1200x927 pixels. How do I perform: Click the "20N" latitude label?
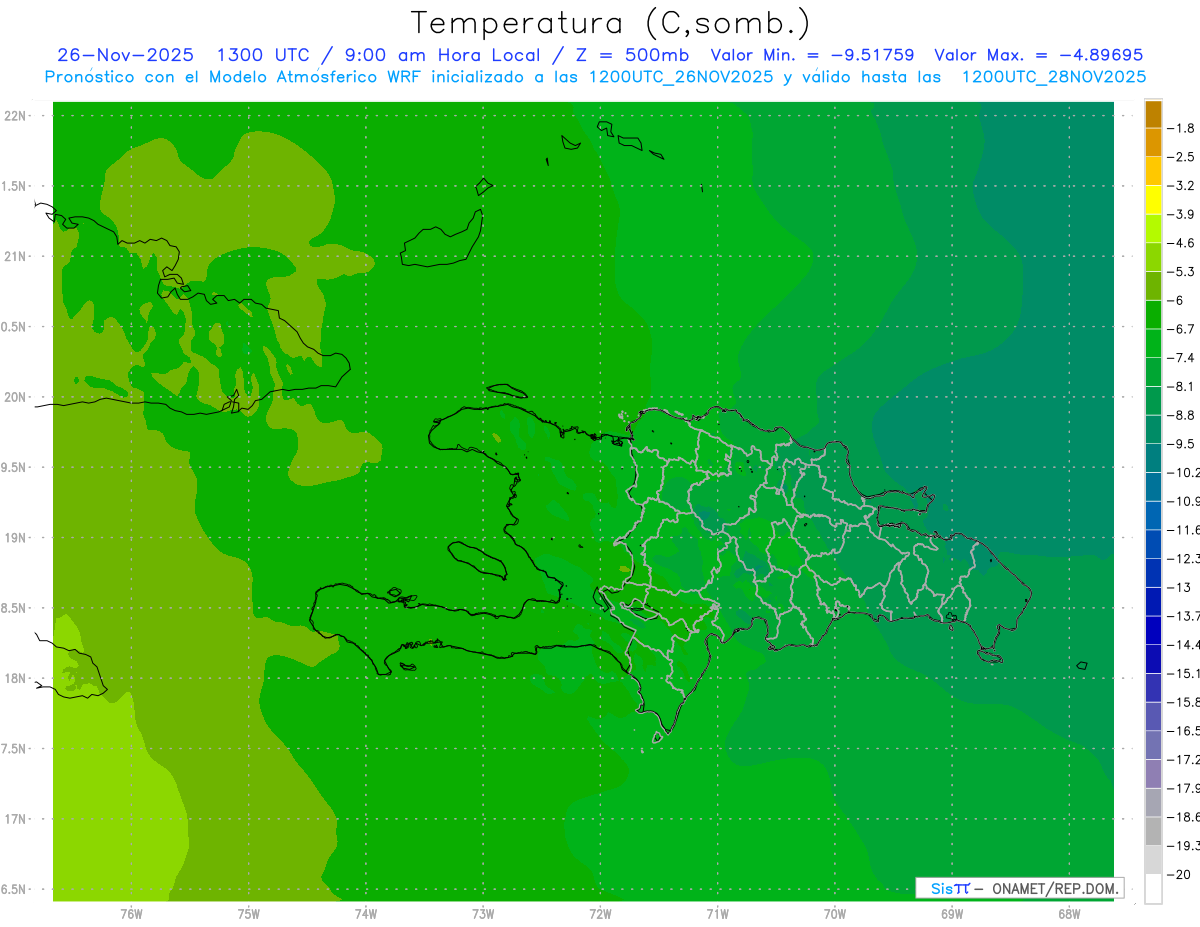pos(16,397)
